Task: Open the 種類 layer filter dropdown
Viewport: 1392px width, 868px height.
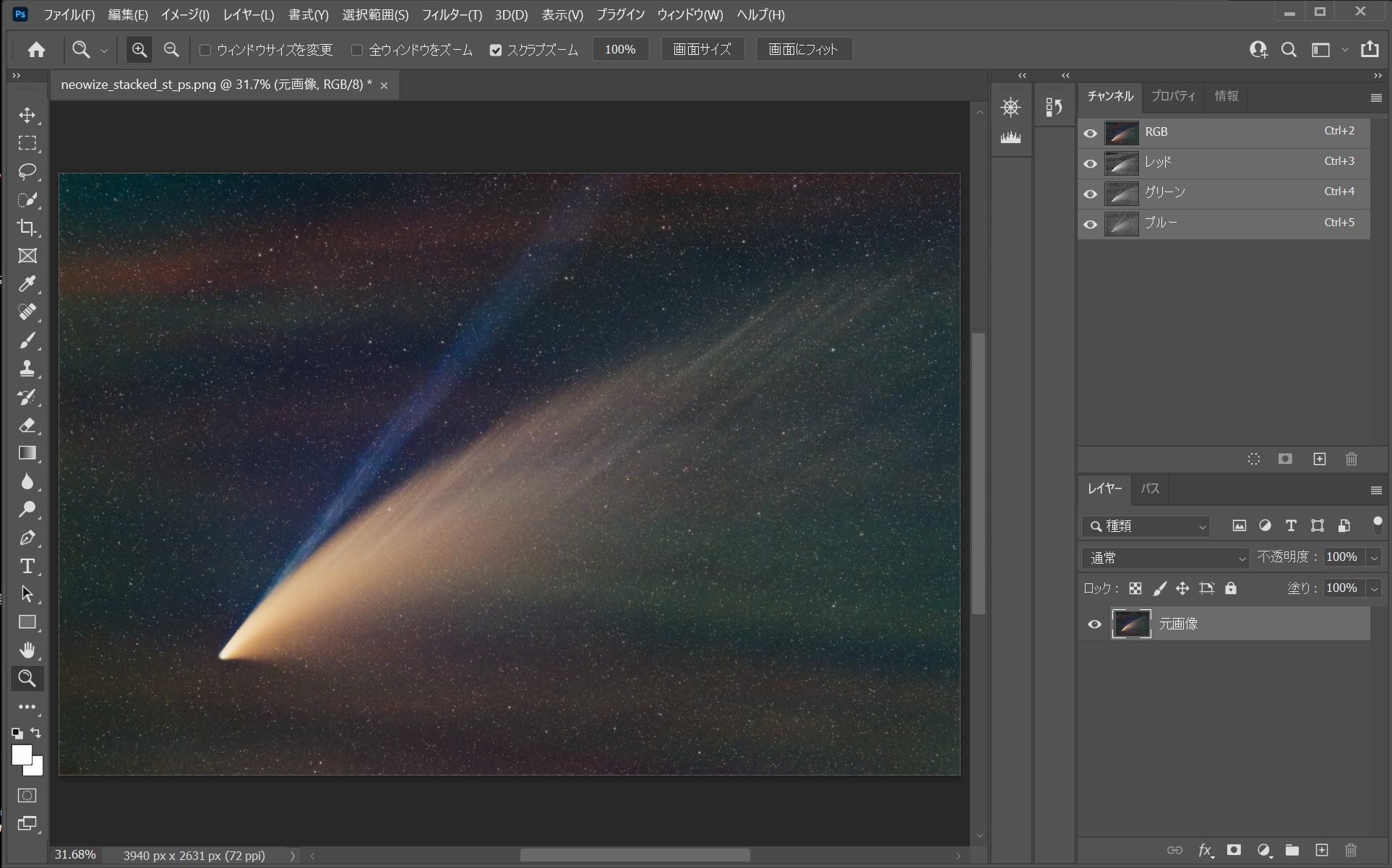Action: [1148, 526]
